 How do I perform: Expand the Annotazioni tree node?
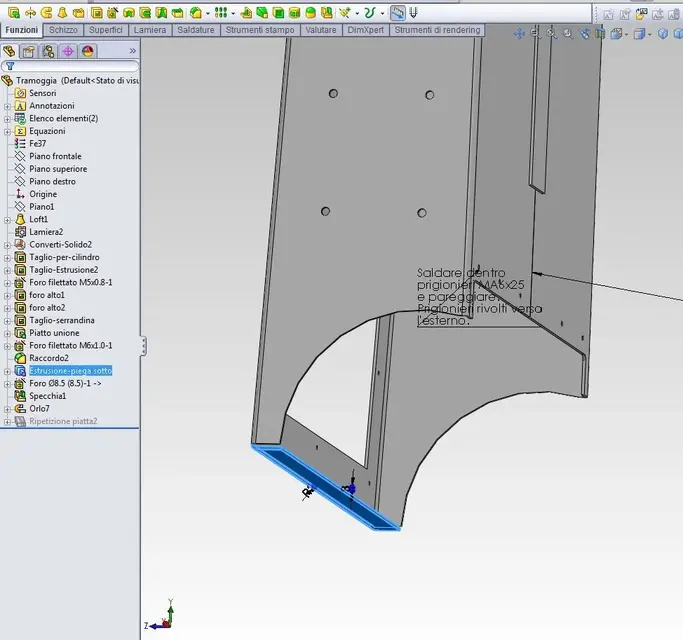7,106
